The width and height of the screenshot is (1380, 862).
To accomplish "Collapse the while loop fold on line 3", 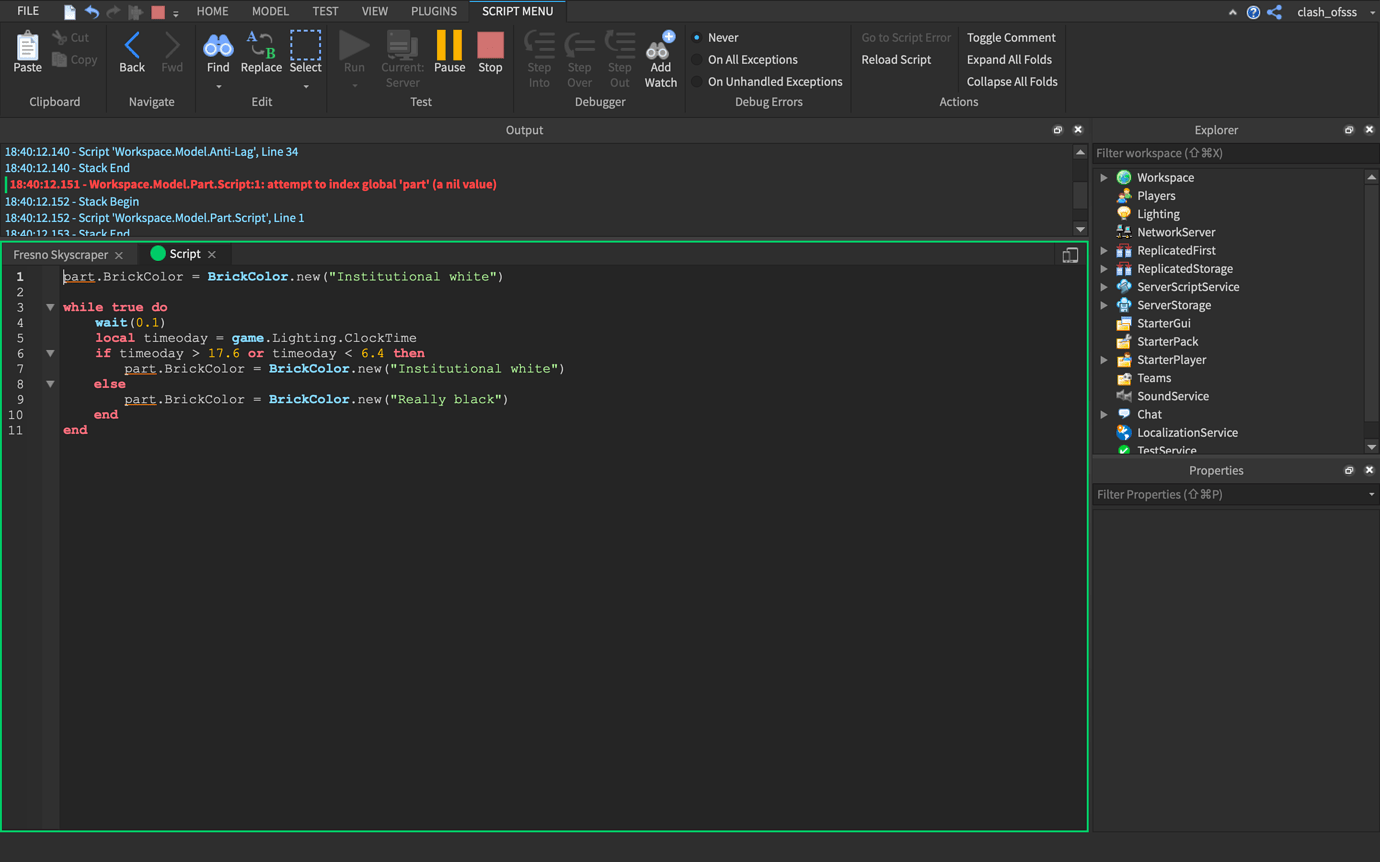I will pos(50,307).
